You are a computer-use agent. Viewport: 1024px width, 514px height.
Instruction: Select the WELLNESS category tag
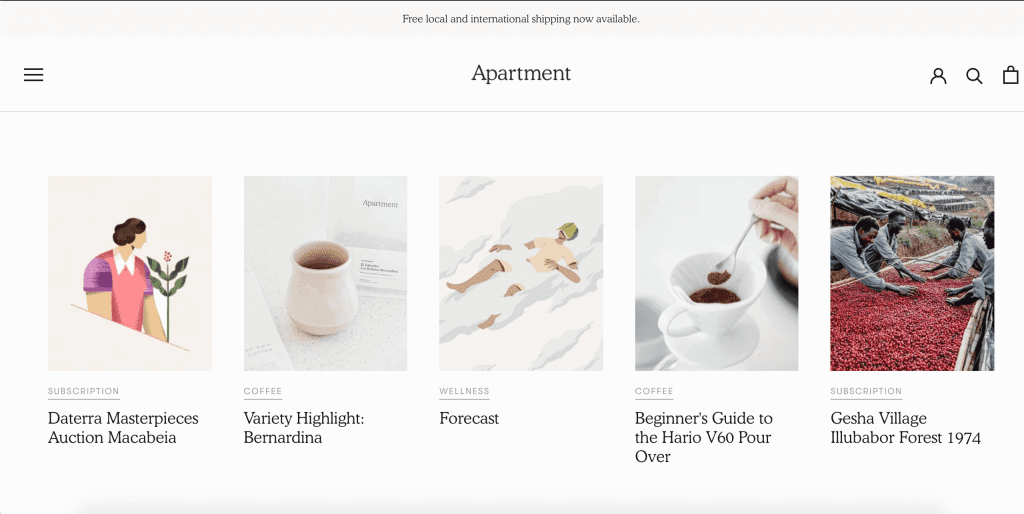click(x=464, y=391)
